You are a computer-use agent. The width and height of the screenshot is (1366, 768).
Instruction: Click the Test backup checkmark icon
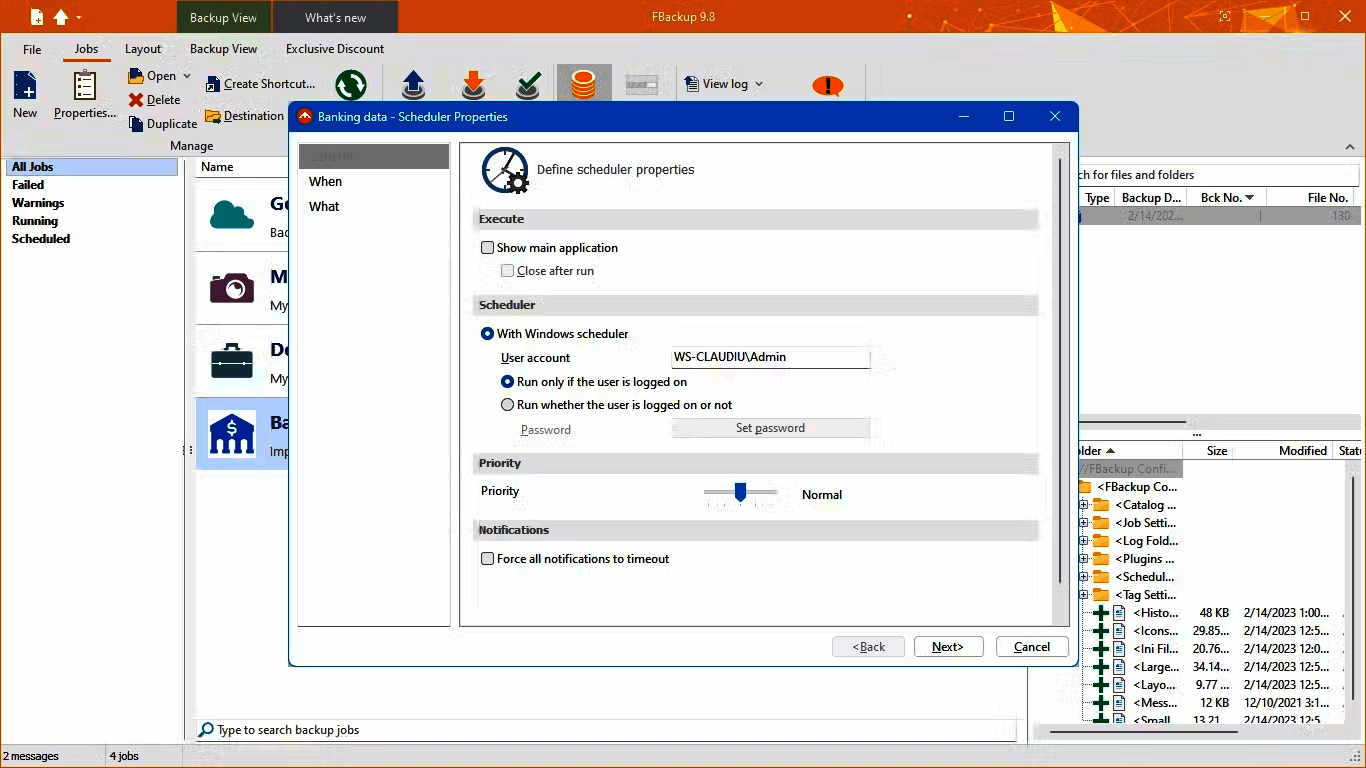[x=528, y=85]
